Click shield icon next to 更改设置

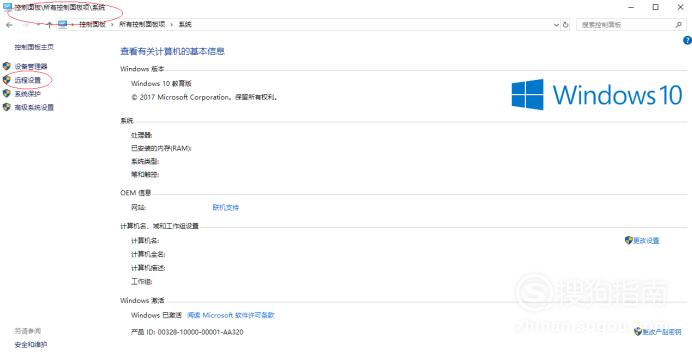click(x=629, y=240)
